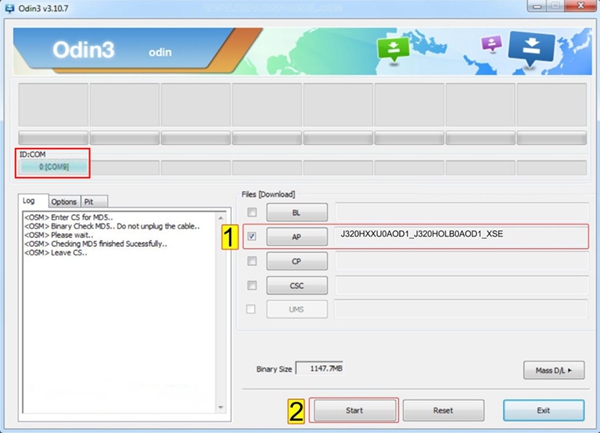
Task: Click the Reset button
Action: [x=443, y=410]
